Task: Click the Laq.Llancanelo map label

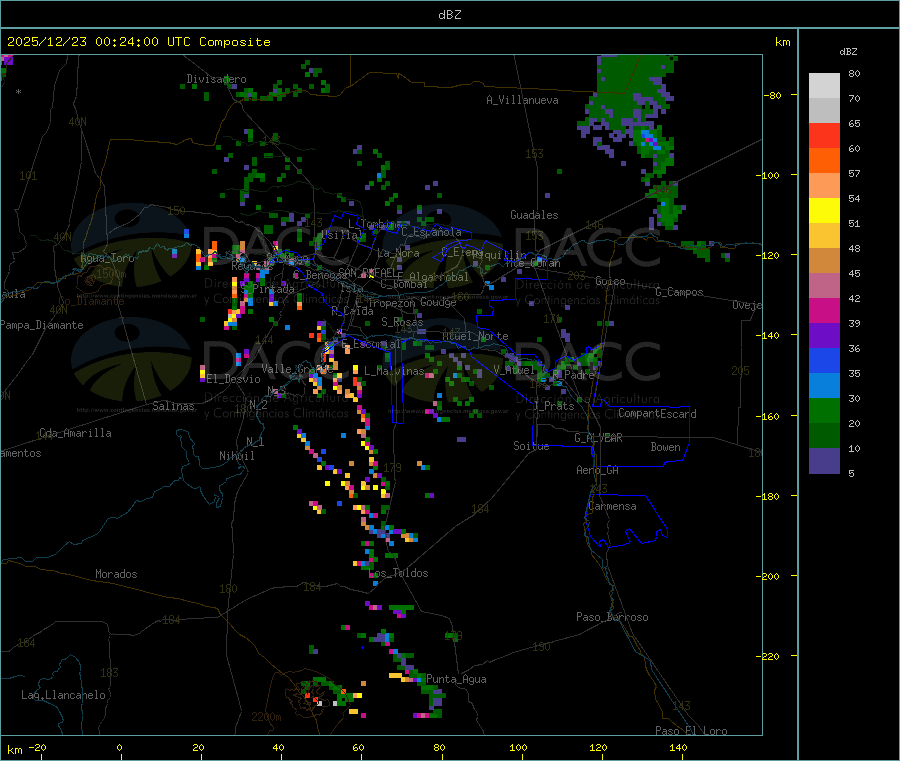Action: [x=63, y=695]
